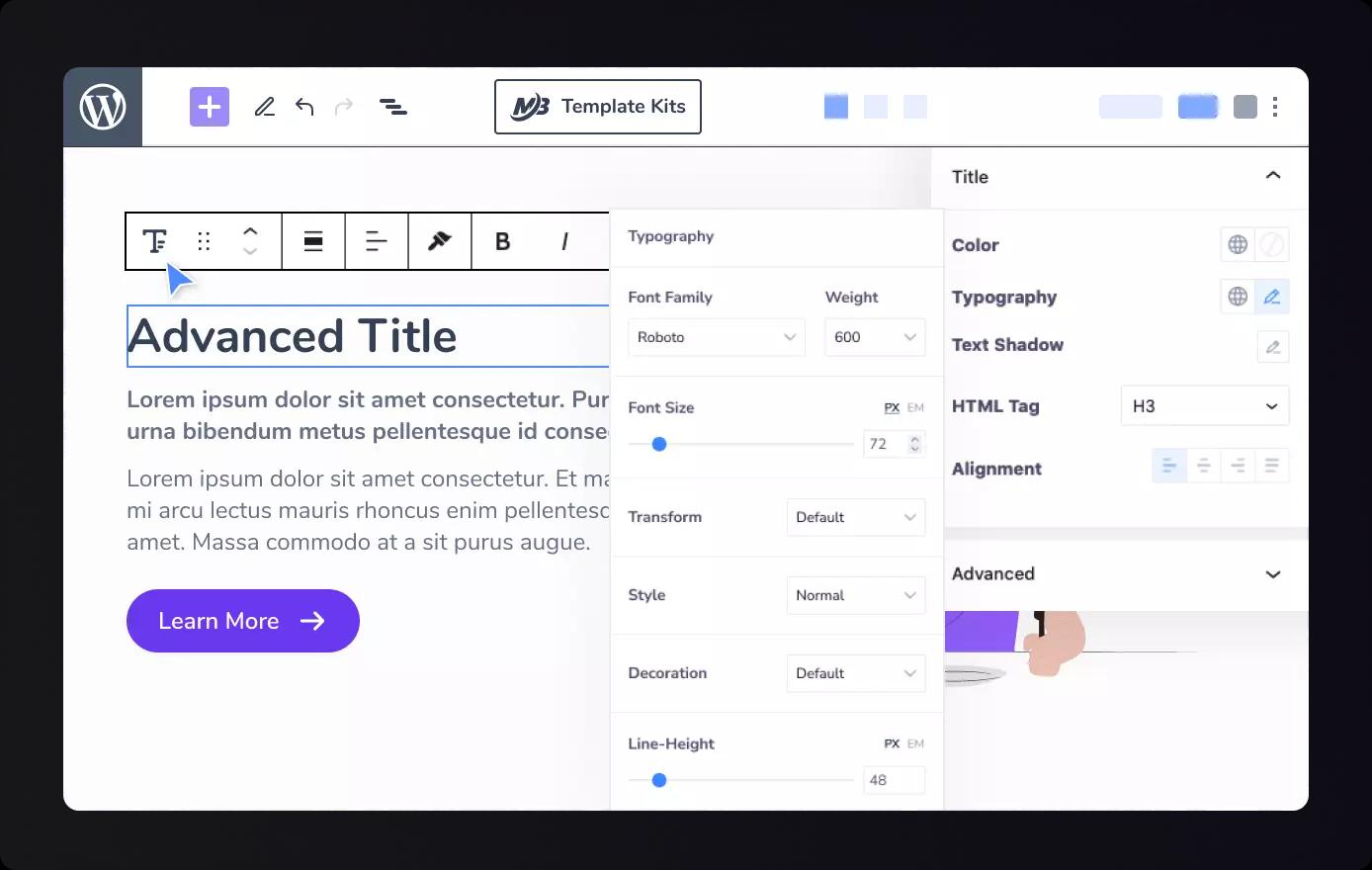1372x870 pixels.
Task: Select justify alignment in Alignment row
Action: tap(1271, 466)
